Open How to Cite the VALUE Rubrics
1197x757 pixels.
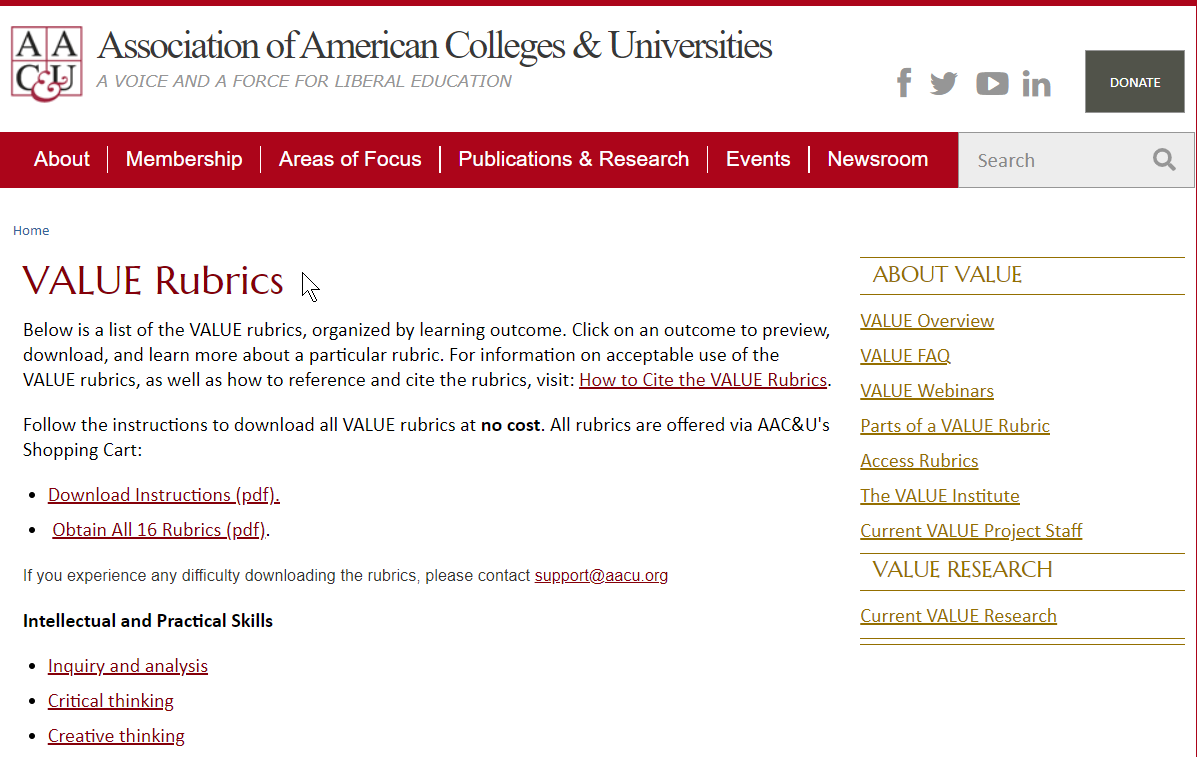point(703,380)
